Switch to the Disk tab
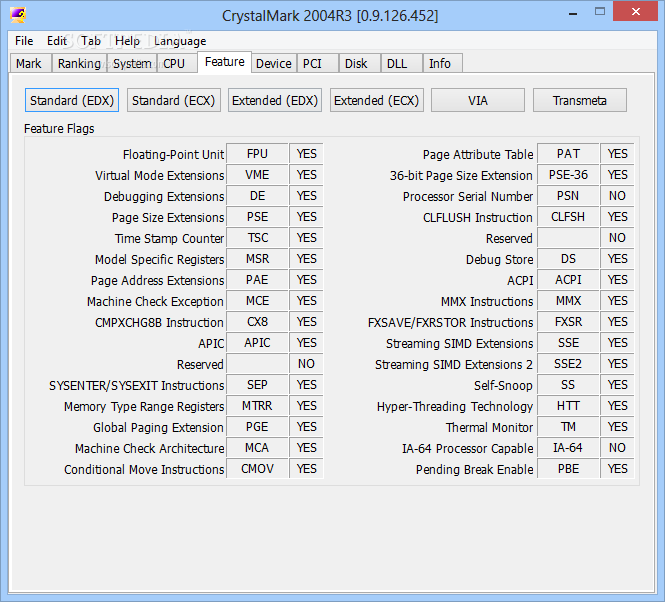Viewport: 665px width, 602px height. point(359,64)
